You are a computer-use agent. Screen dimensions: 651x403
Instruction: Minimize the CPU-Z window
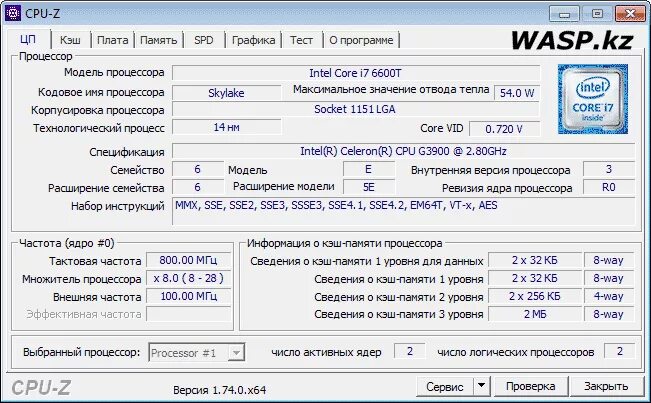(564, 14)
